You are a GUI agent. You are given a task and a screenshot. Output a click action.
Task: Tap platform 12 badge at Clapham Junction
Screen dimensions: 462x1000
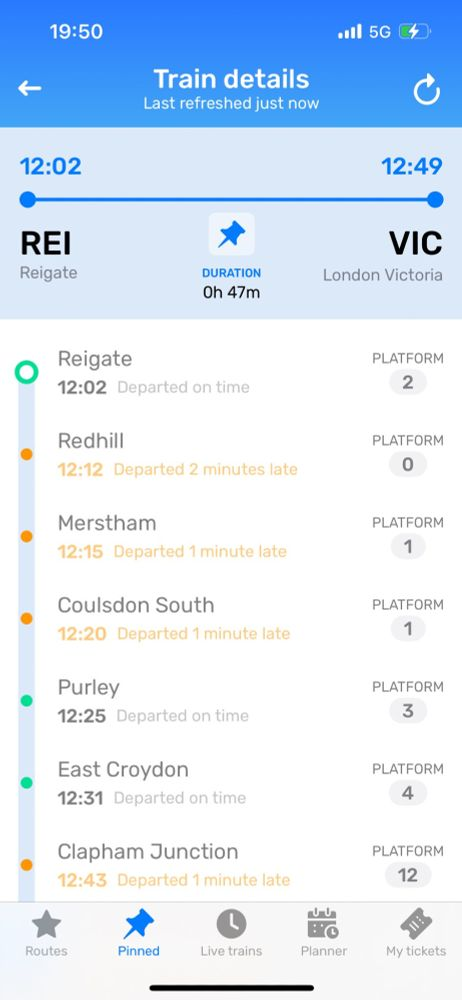408,875
